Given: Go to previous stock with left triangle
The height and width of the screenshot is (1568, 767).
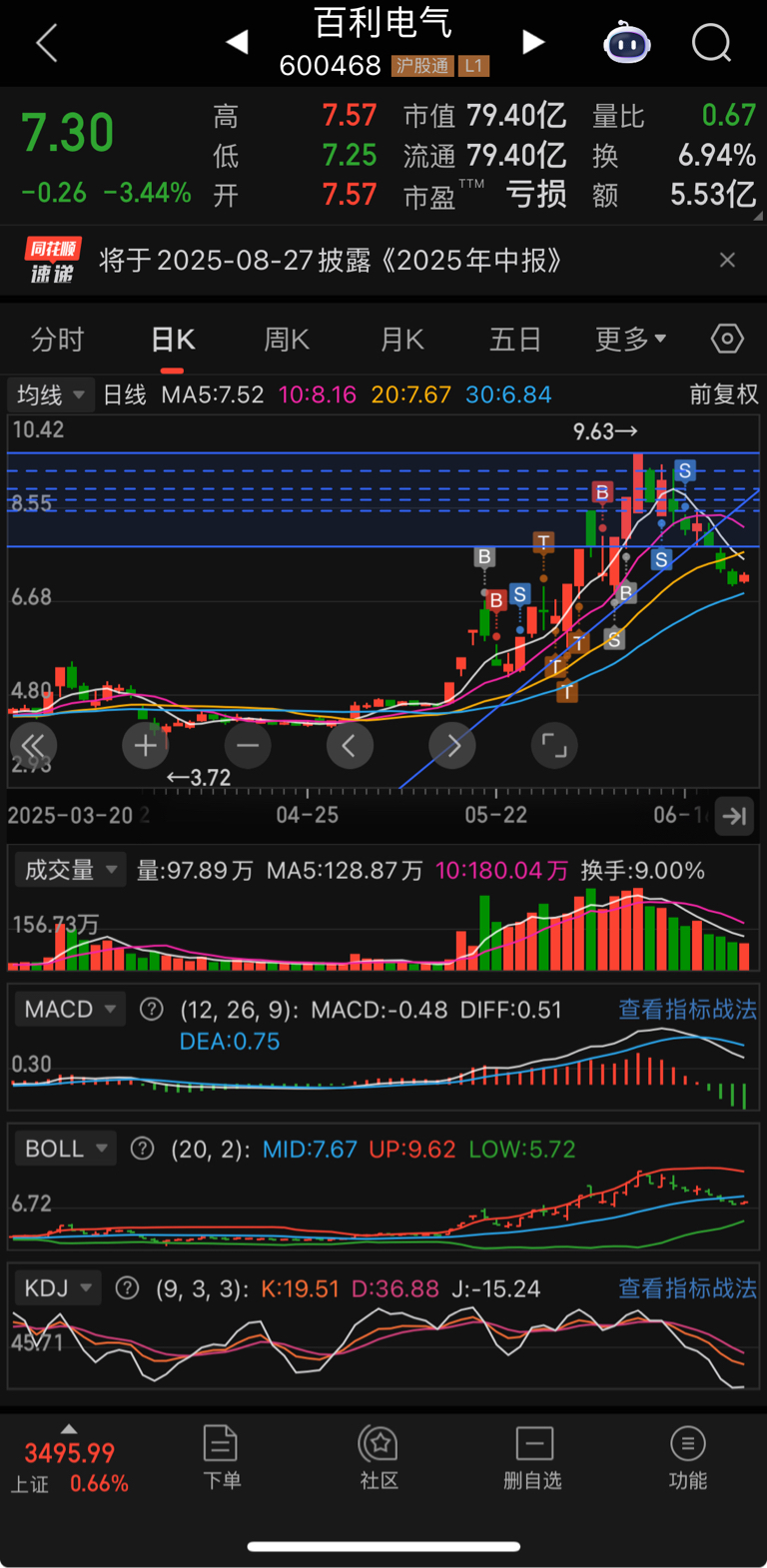Looking at the screenshot, I should click(237, 42).
